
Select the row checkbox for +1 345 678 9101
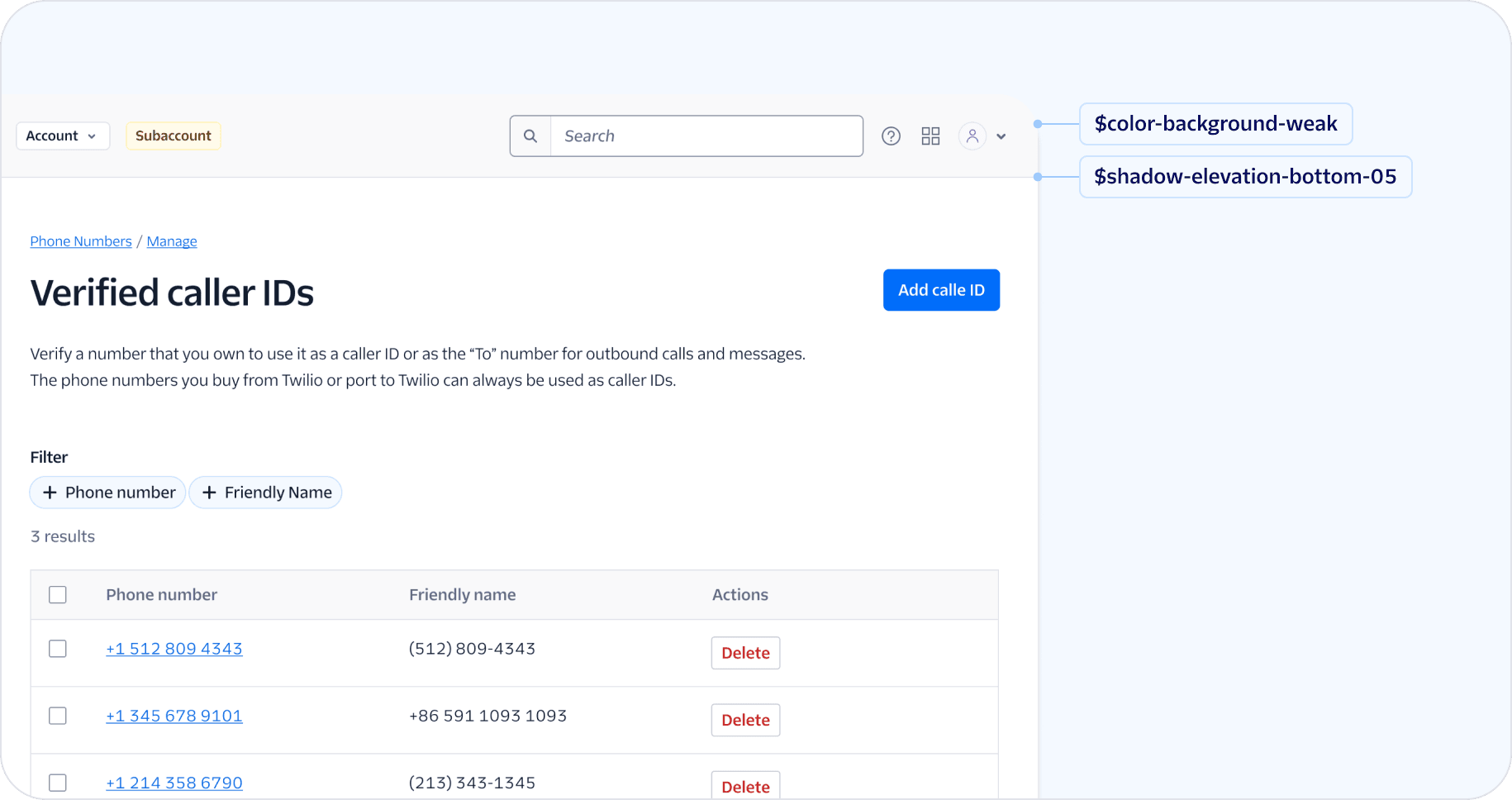click(x=58, y=716)
